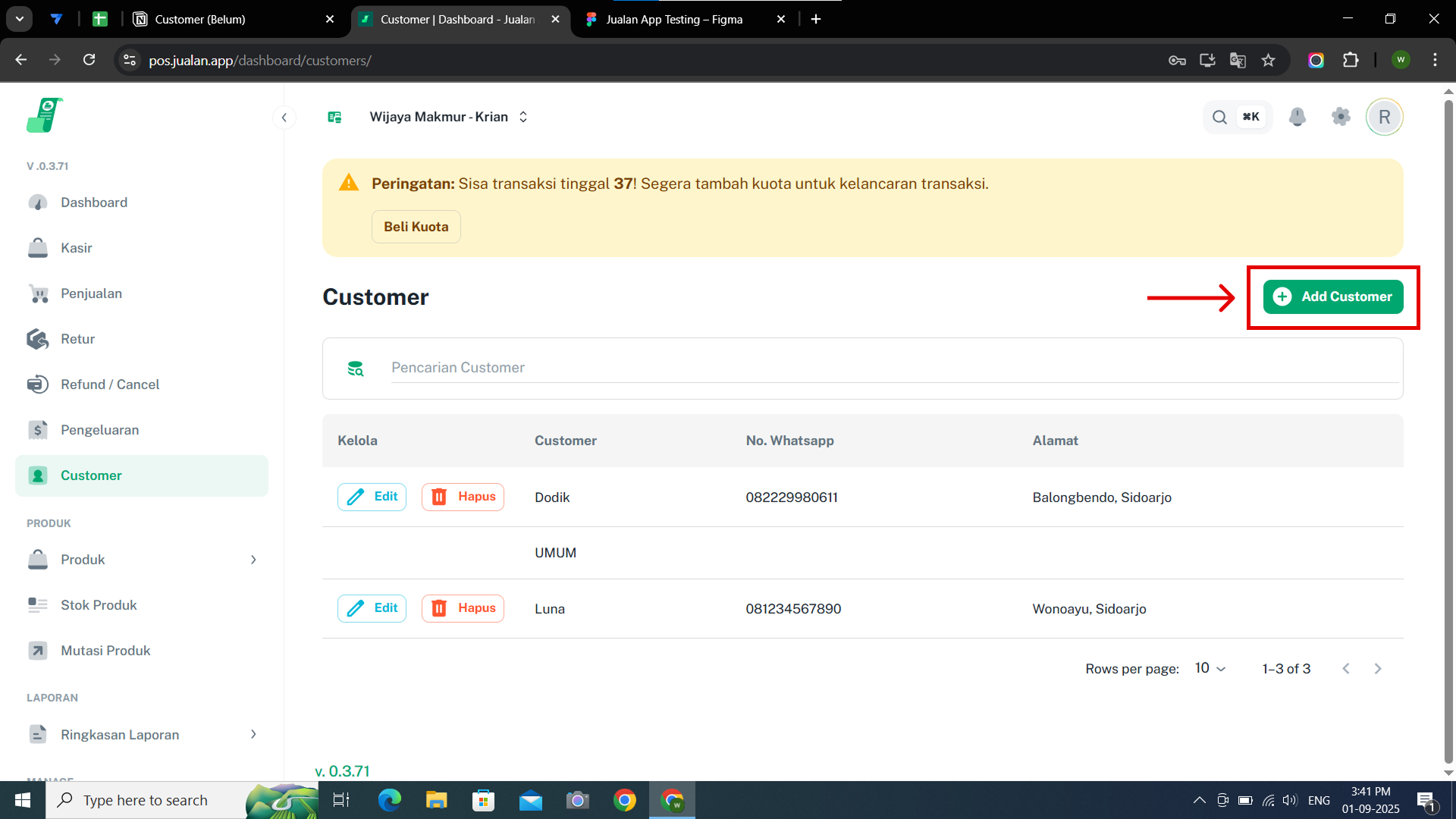
Task: Click the Add Customer button
Action: click(x=1332, y=297)
